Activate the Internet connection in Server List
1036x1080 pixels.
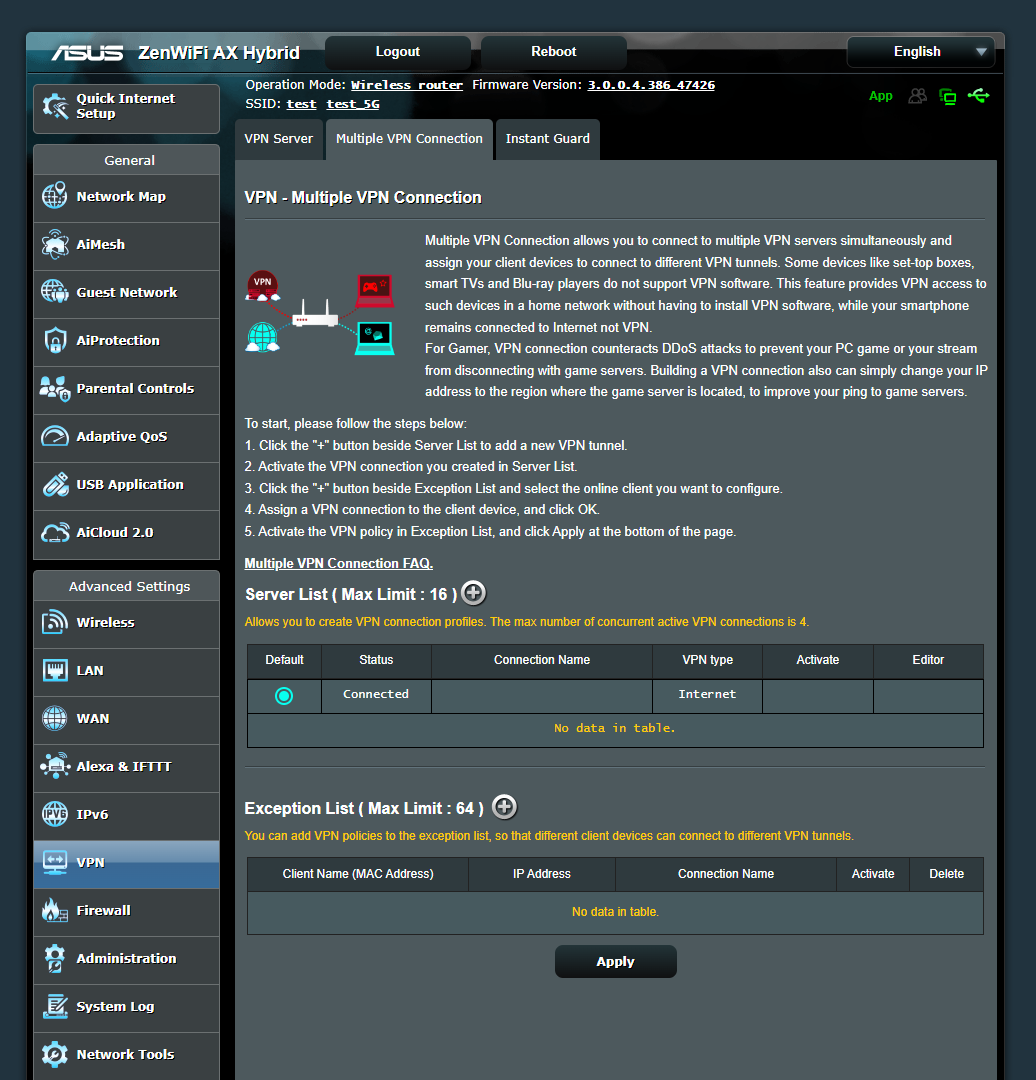pyautogui.click(x=817, y=694)
